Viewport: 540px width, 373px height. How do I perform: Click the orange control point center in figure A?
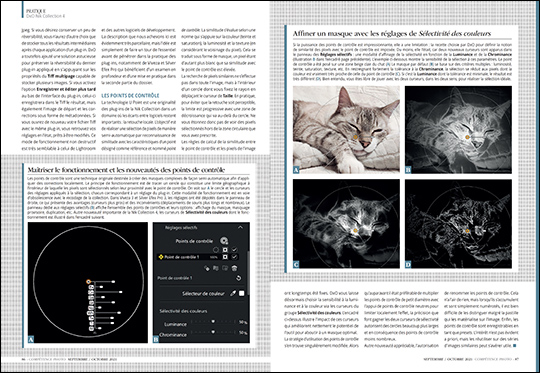[89, 282]
